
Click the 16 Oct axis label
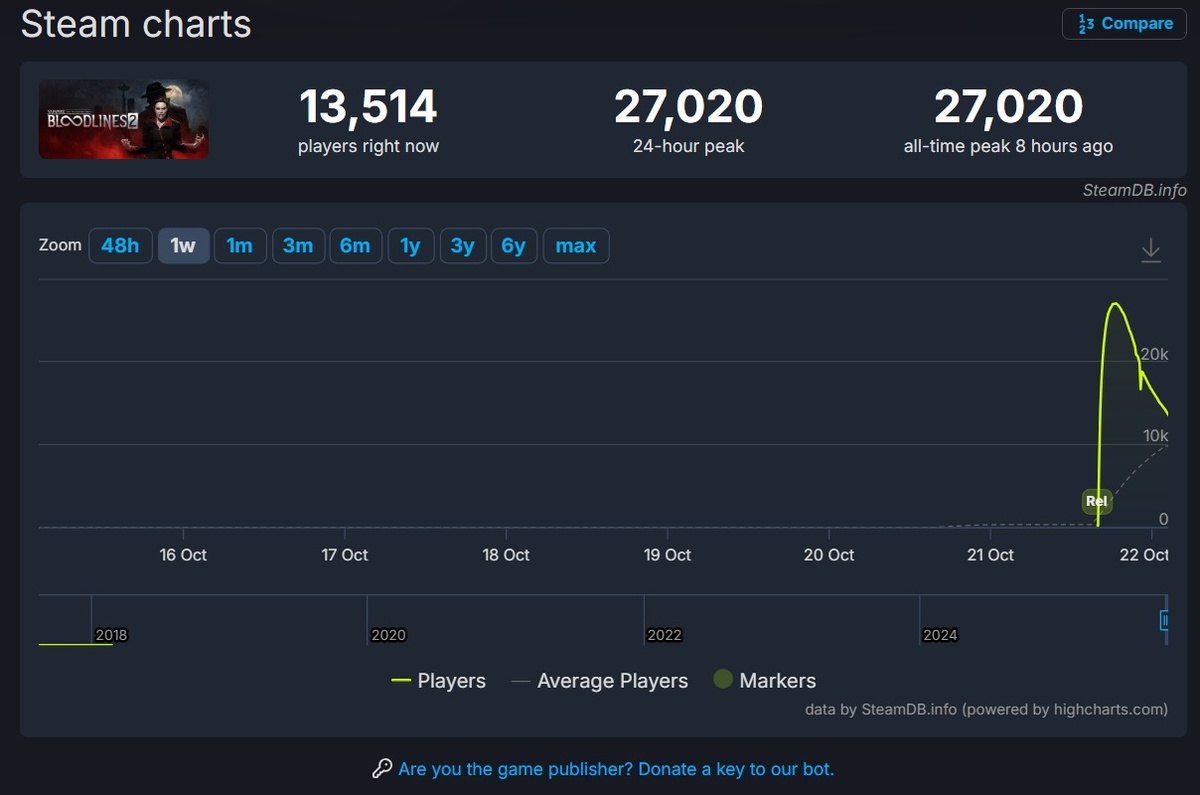click(x=183, y=555)
